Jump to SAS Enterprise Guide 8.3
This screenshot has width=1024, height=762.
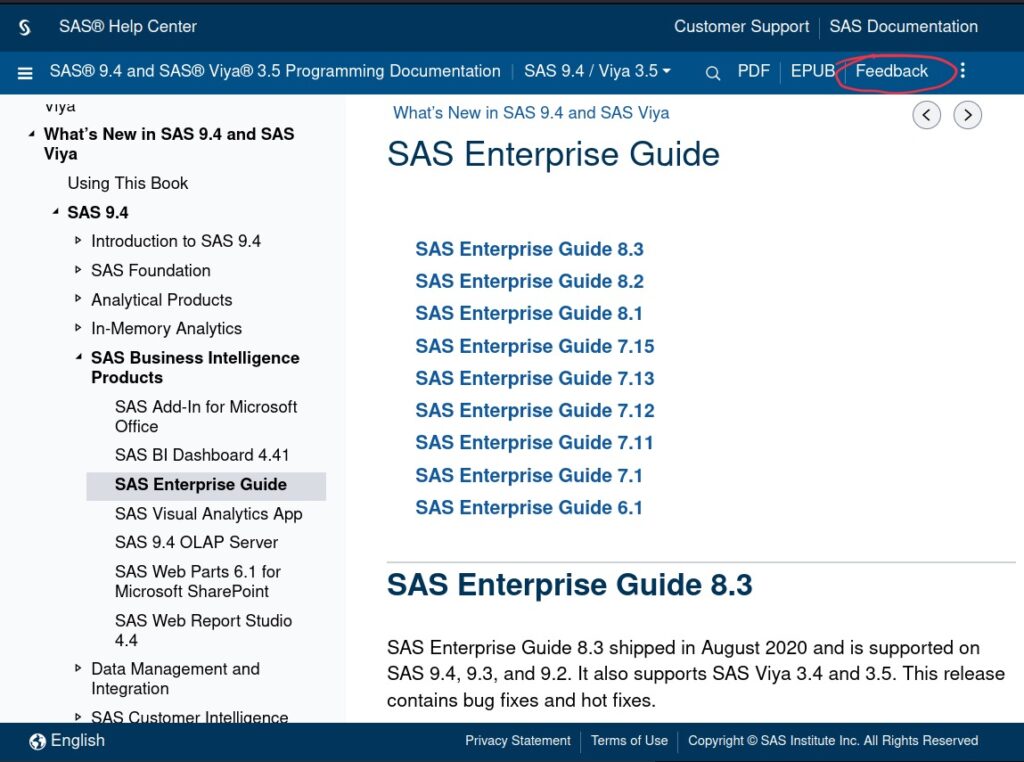[530, 249]
